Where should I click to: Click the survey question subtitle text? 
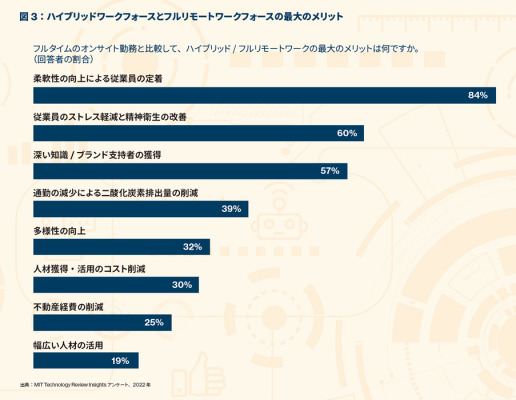(x=226, y=54)
